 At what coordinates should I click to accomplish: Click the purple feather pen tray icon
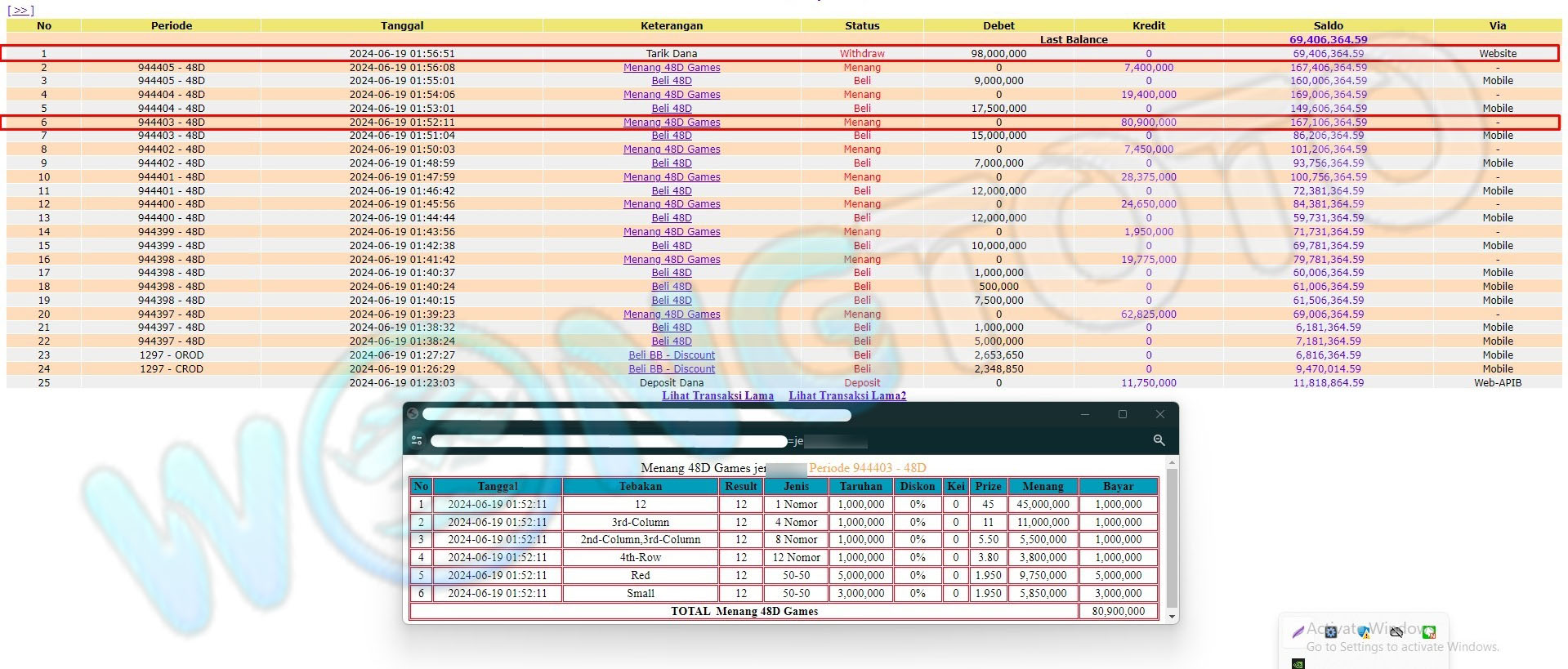[1298, 631]
